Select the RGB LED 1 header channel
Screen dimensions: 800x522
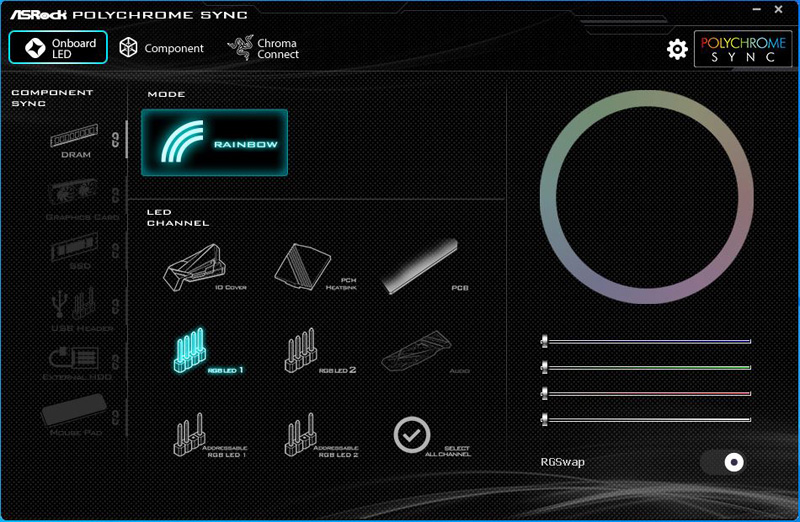click(207, 351)
